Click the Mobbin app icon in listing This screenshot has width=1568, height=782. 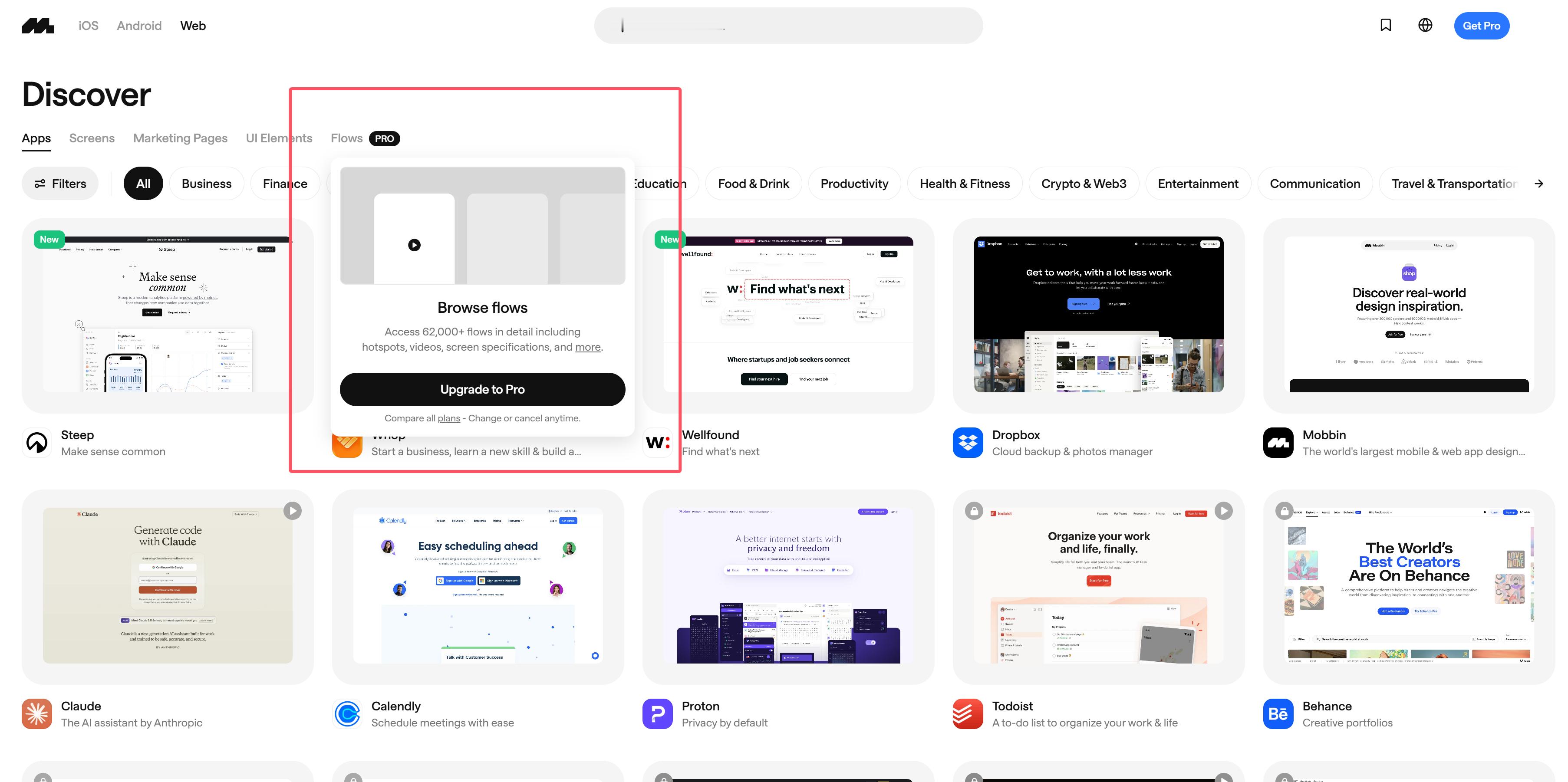(x=1278, y=442)
